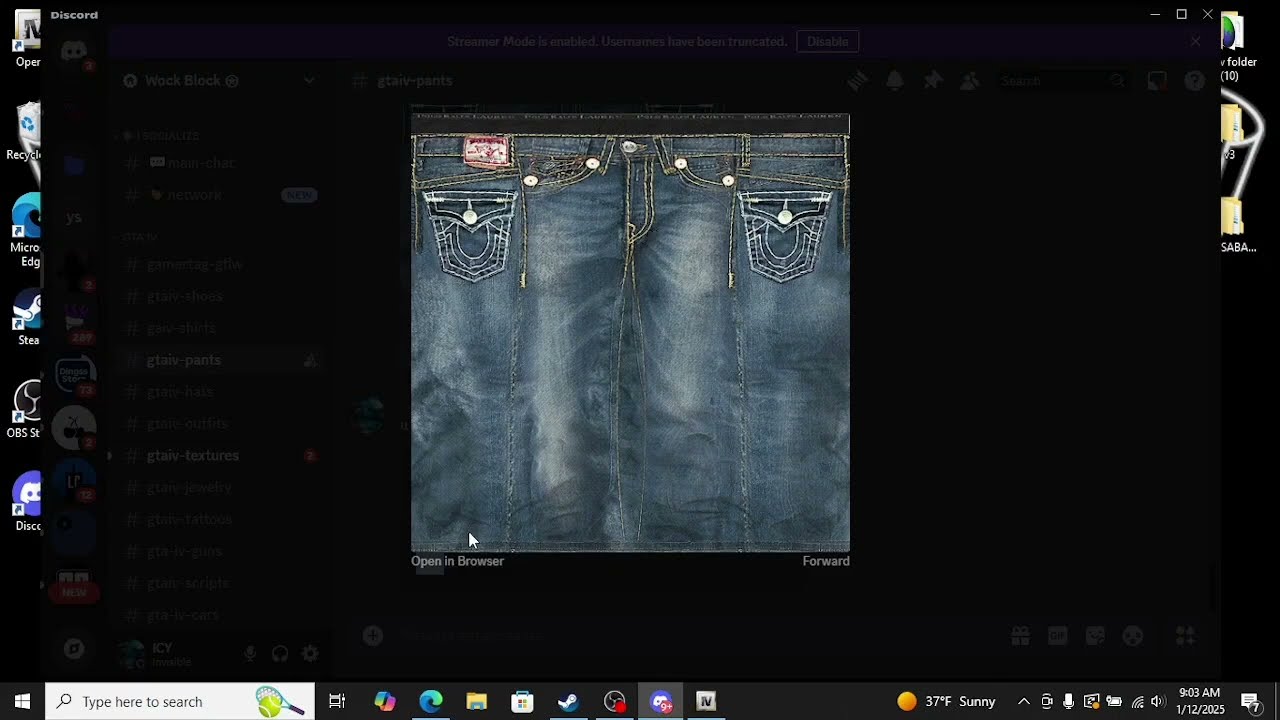Launch Copilot from taskbar
The width and height of the screenshot is (1280, 720).
(x=385, y=701)
